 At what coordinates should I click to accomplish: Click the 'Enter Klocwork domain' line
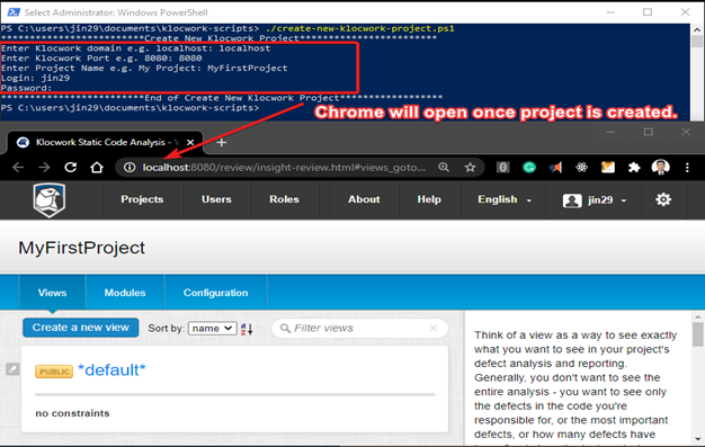click(135, 48)
